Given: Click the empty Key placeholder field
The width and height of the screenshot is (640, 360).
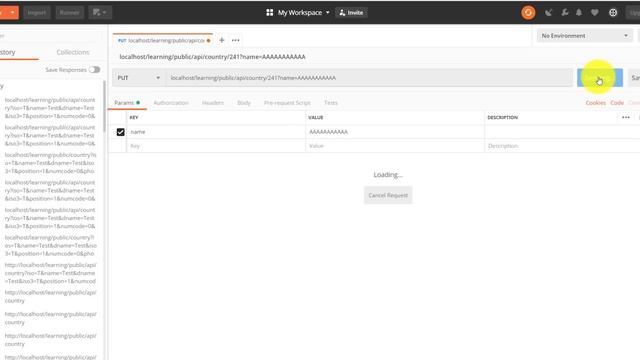Looking at the screenshot, I should coord(216,146).
